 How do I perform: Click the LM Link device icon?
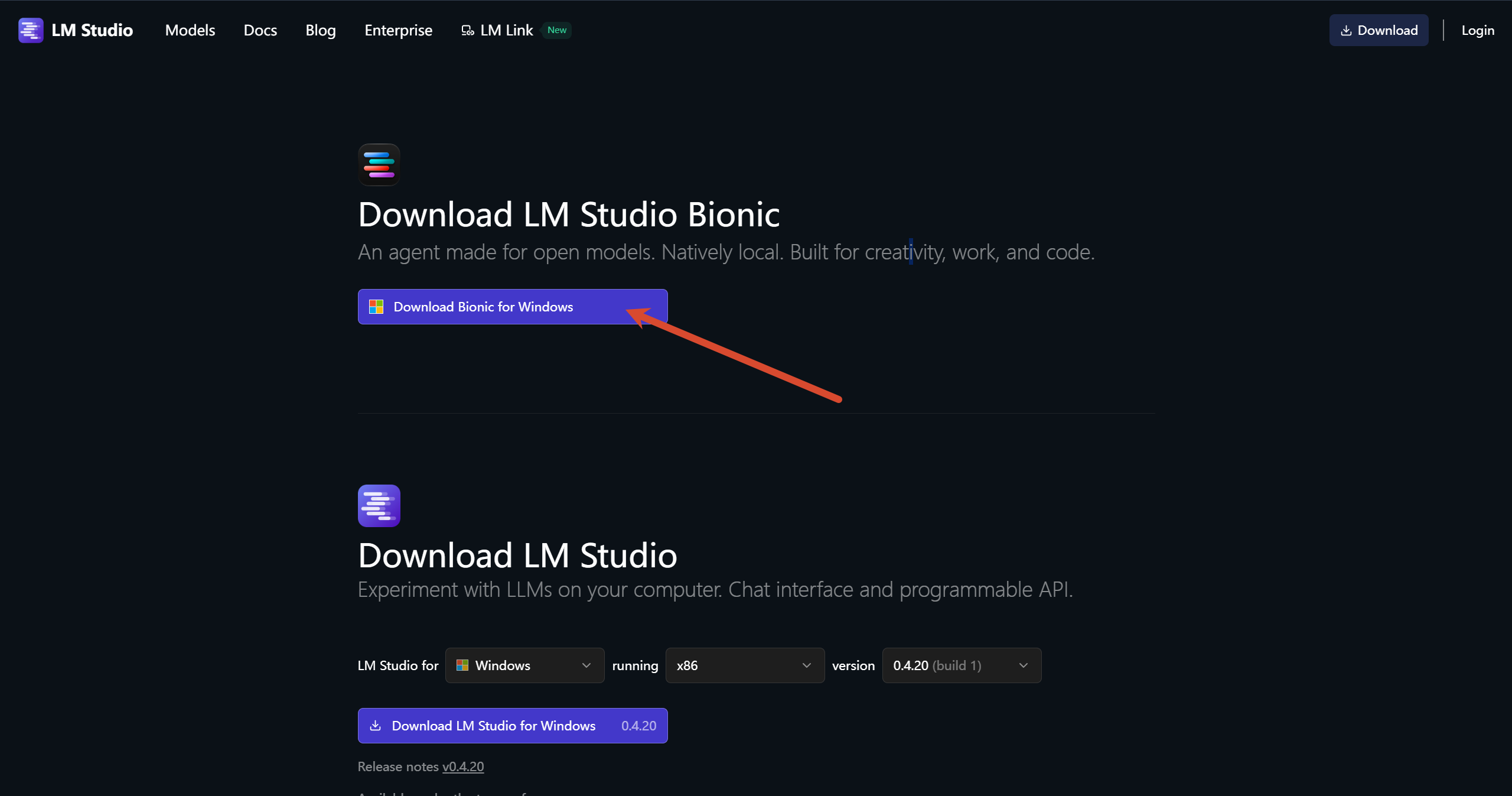468,31
